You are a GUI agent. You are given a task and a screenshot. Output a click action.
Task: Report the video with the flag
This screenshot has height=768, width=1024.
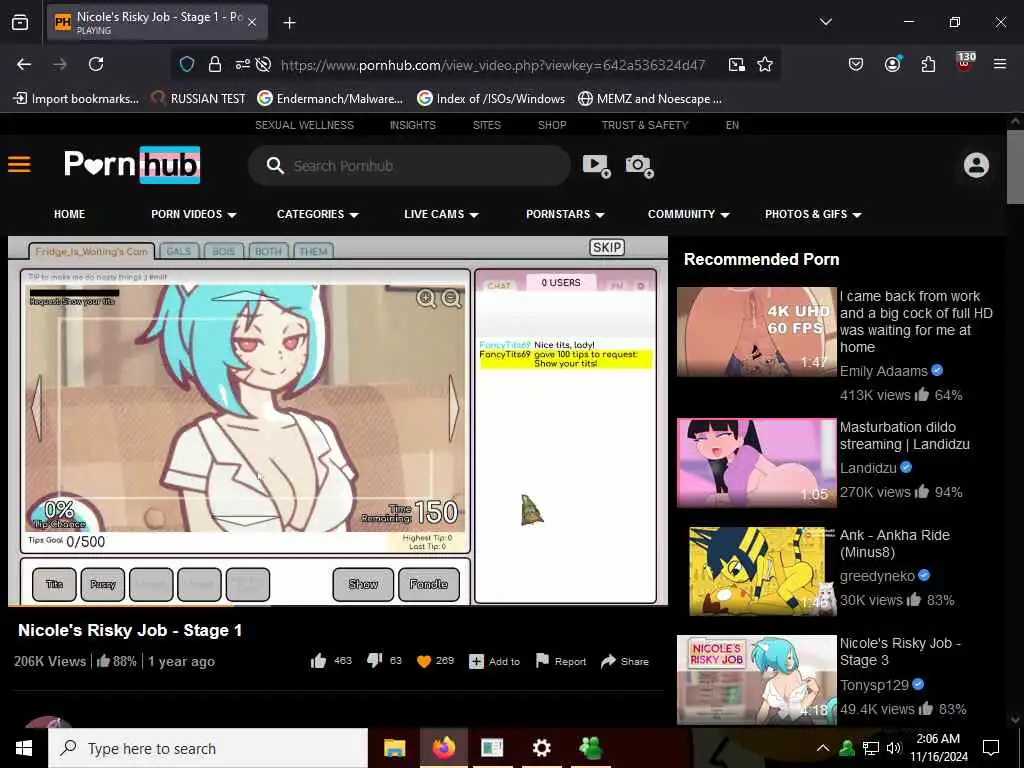tap(560, 661)
